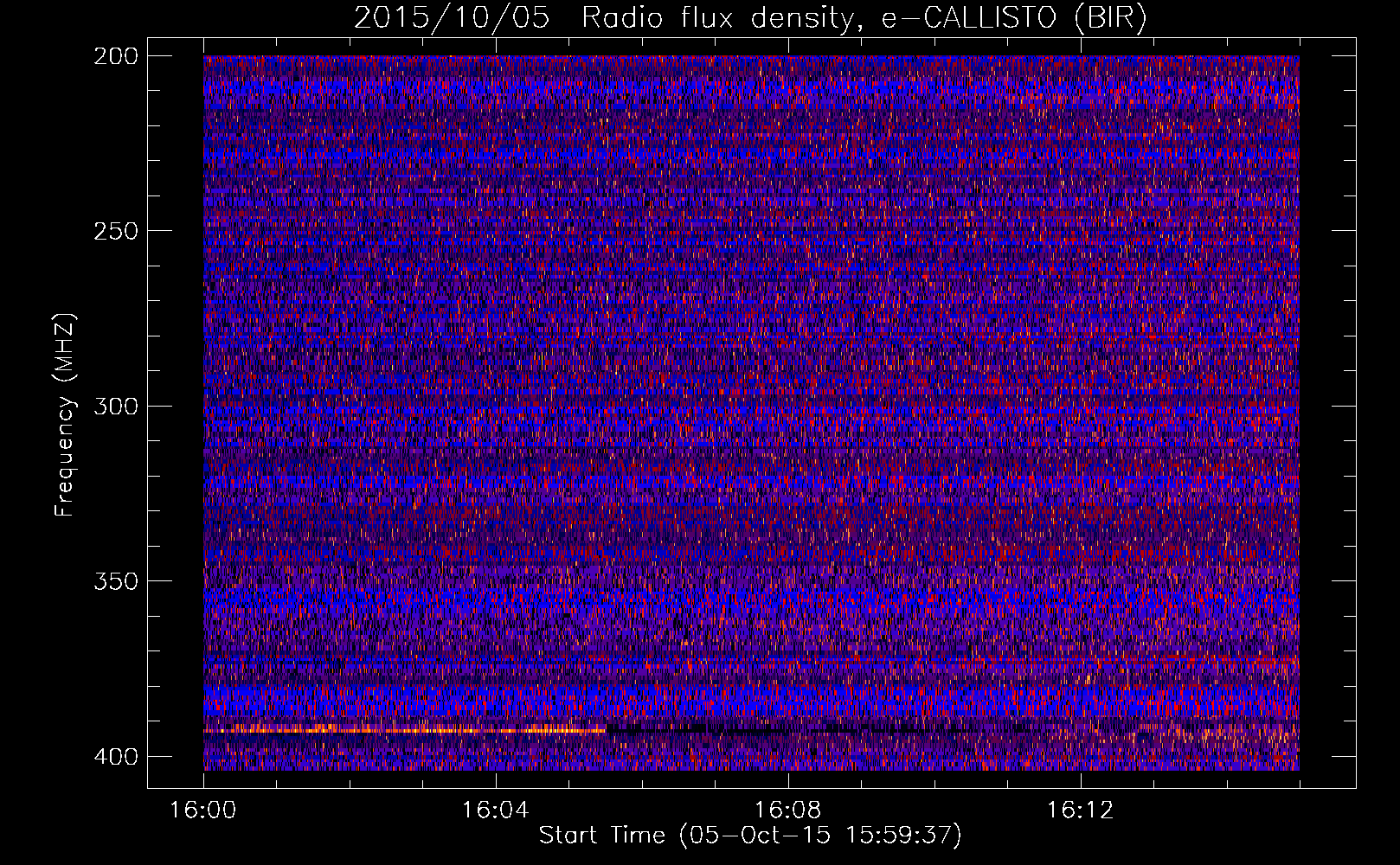Viewport: 1400px width, 865px height.
Task: Click the 250 frequency tick label
Action: (115, 231)
